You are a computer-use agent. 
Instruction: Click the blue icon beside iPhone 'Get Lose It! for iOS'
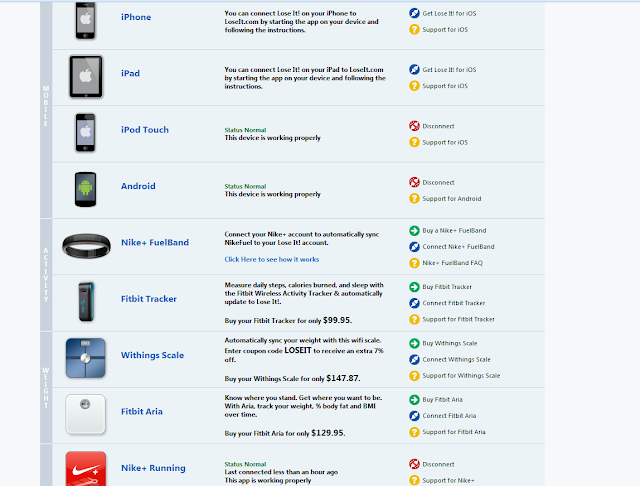click(414, 13)
